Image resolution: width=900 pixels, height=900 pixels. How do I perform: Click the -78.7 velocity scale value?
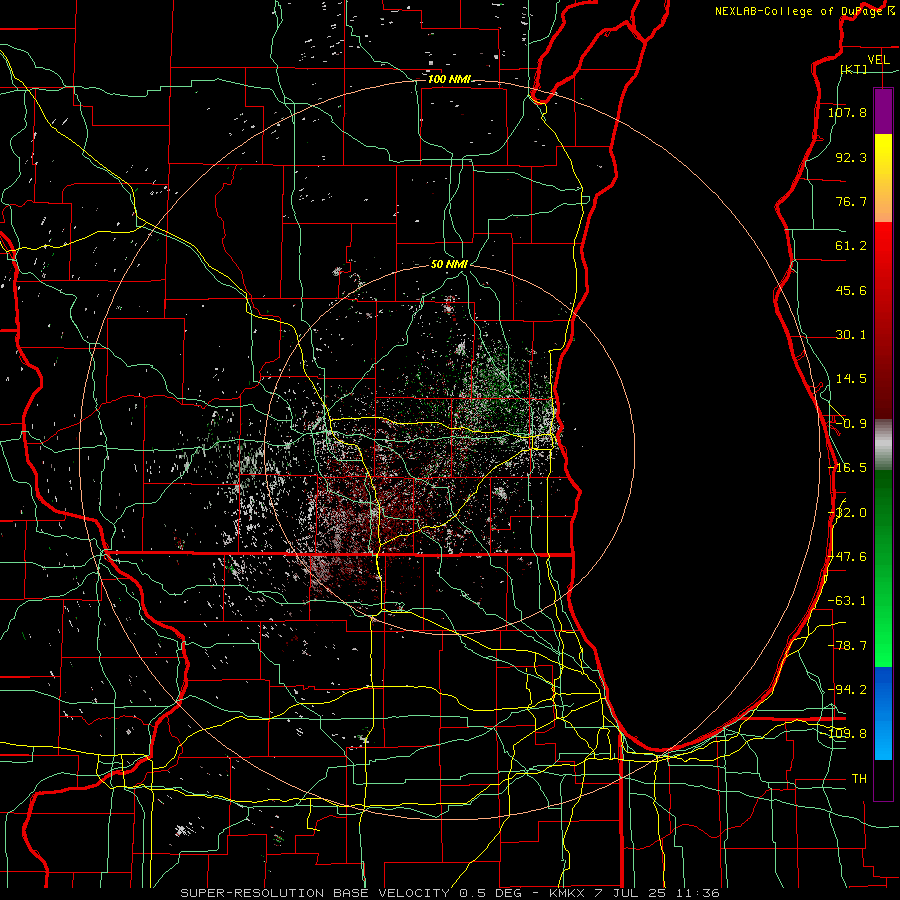[847, 646]
